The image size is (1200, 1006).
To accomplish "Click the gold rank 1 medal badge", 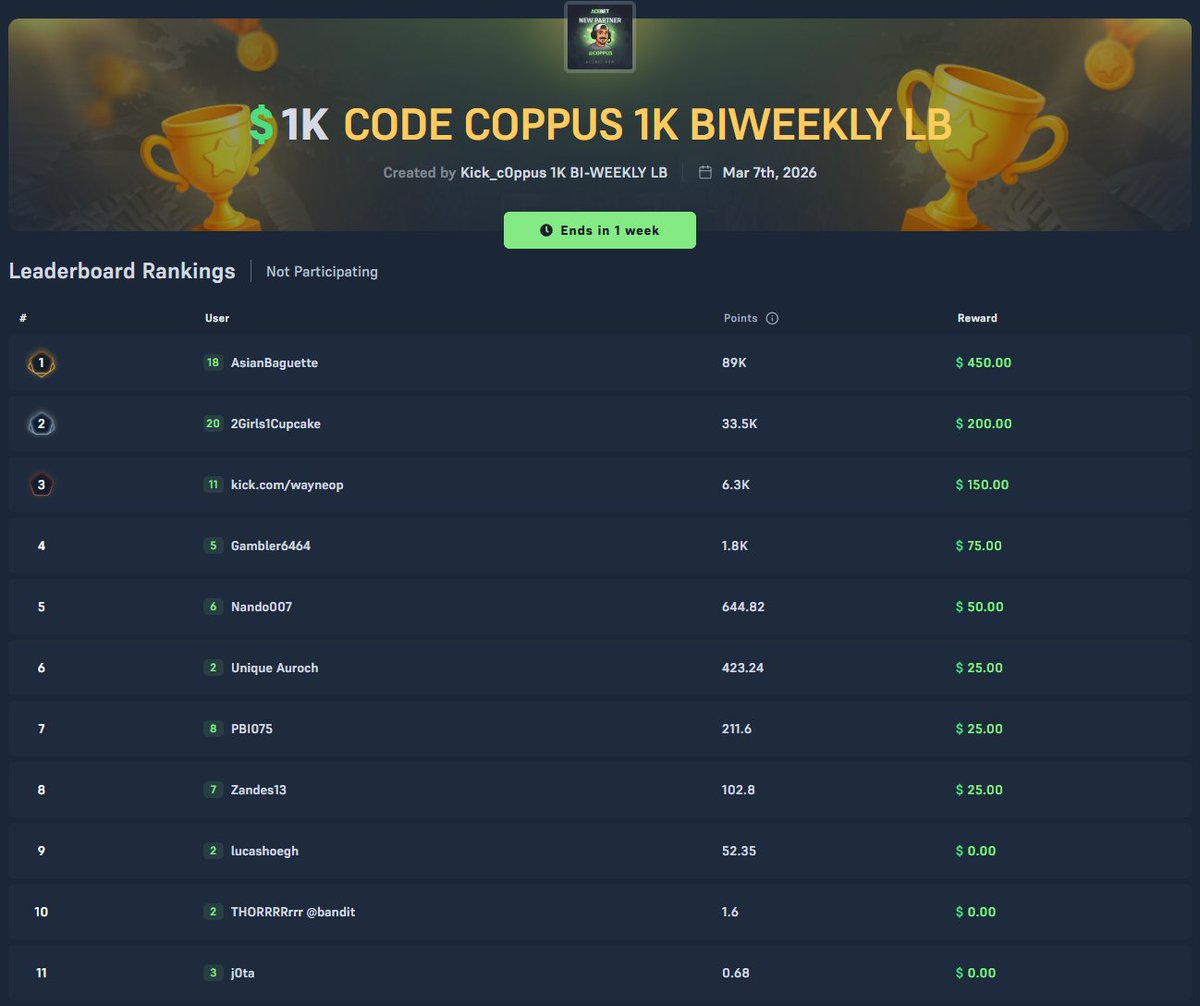I will [x=41, y=363].
